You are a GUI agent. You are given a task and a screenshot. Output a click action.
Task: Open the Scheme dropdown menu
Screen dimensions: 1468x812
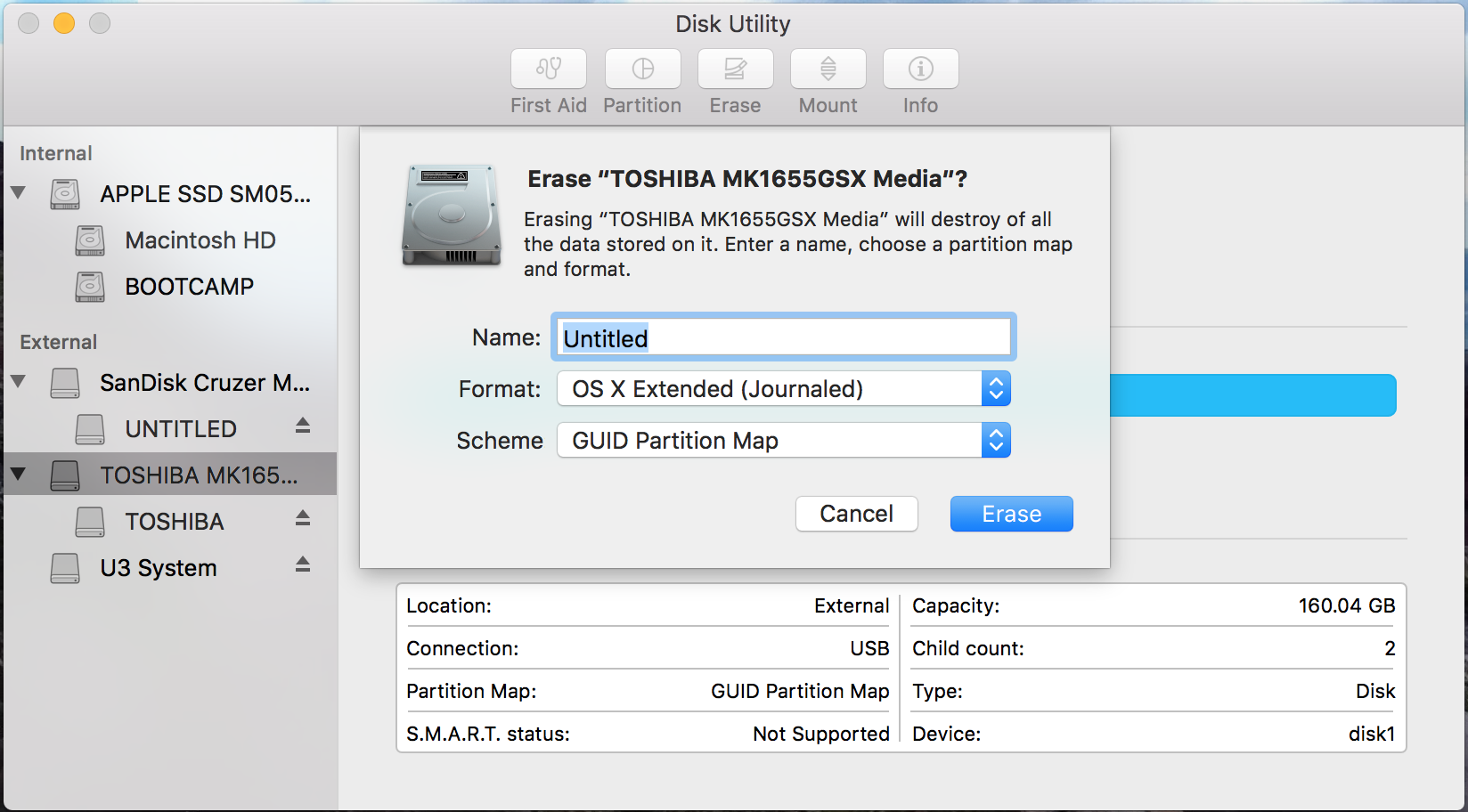click(784, 441)
